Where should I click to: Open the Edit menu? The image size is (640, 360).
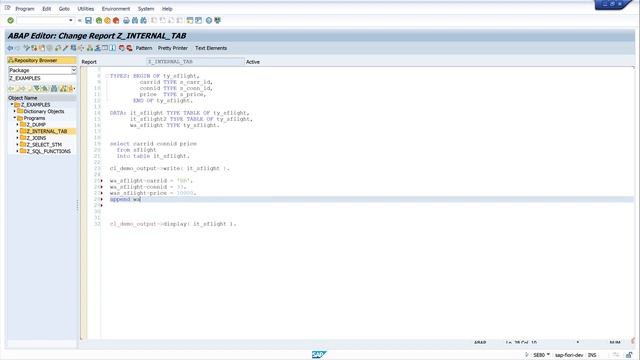pos(47,9)
